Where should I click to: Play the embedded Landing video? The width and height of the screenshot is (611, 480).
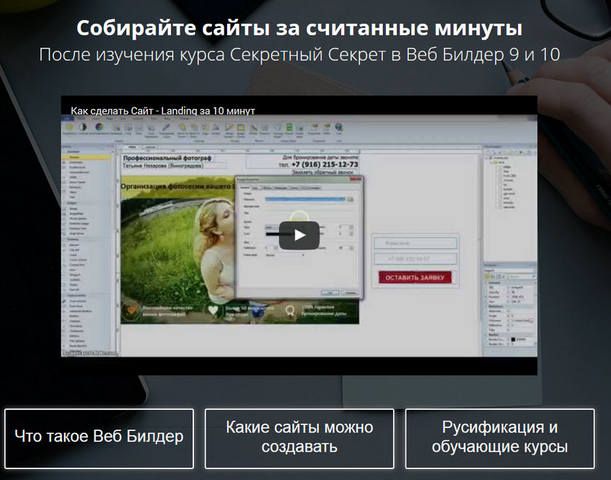pos(299,235)
